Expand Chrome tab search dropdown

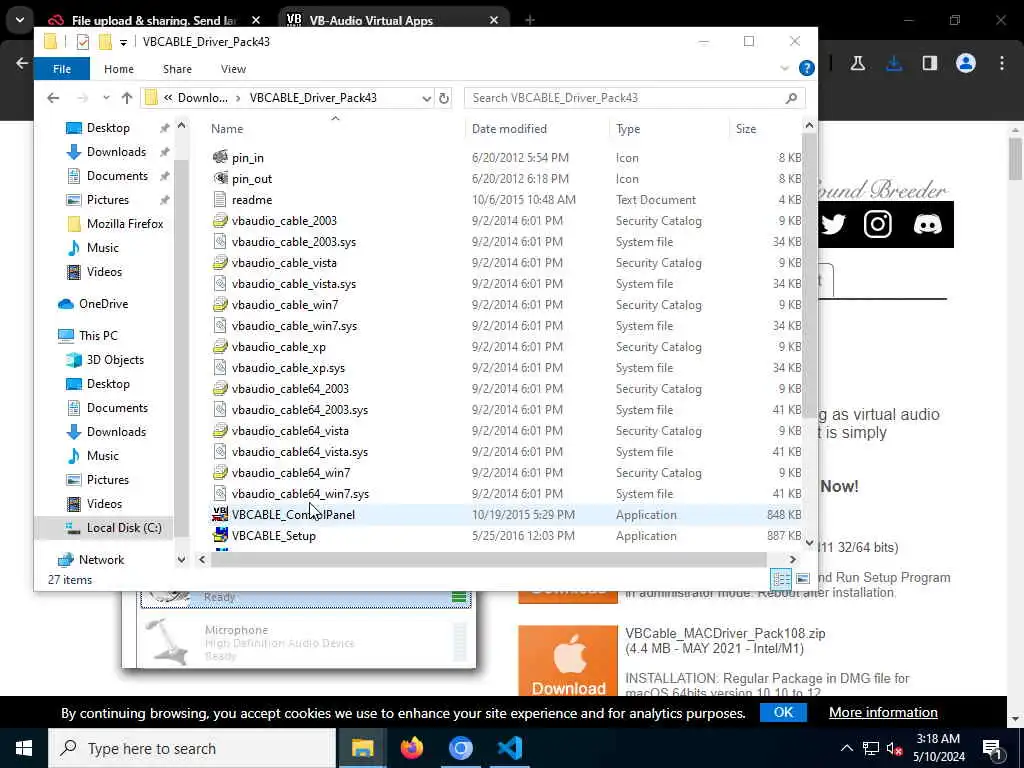[x=20, y=20]
